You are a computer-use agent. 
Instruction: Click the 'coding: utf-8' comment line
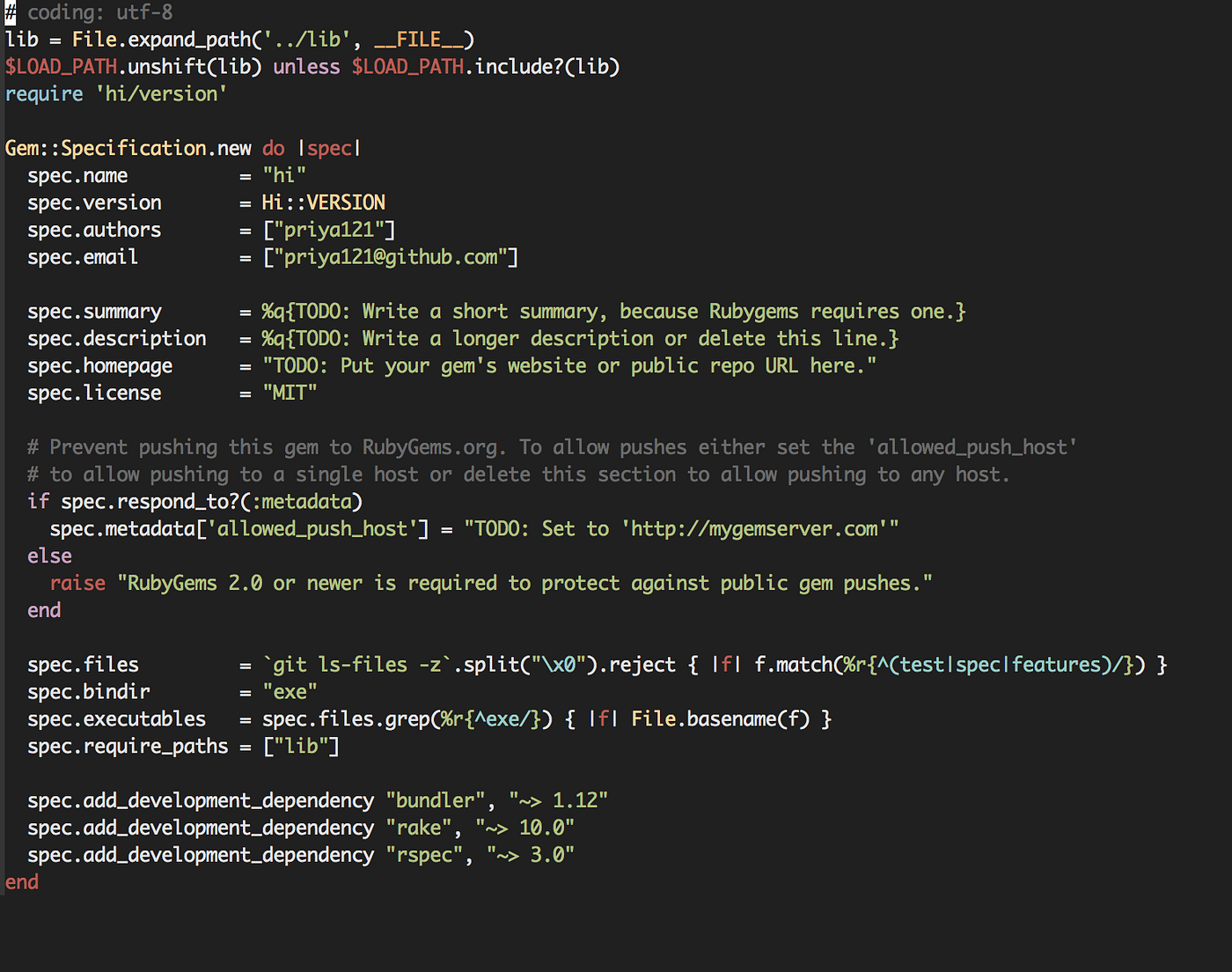tap(88, 12)
